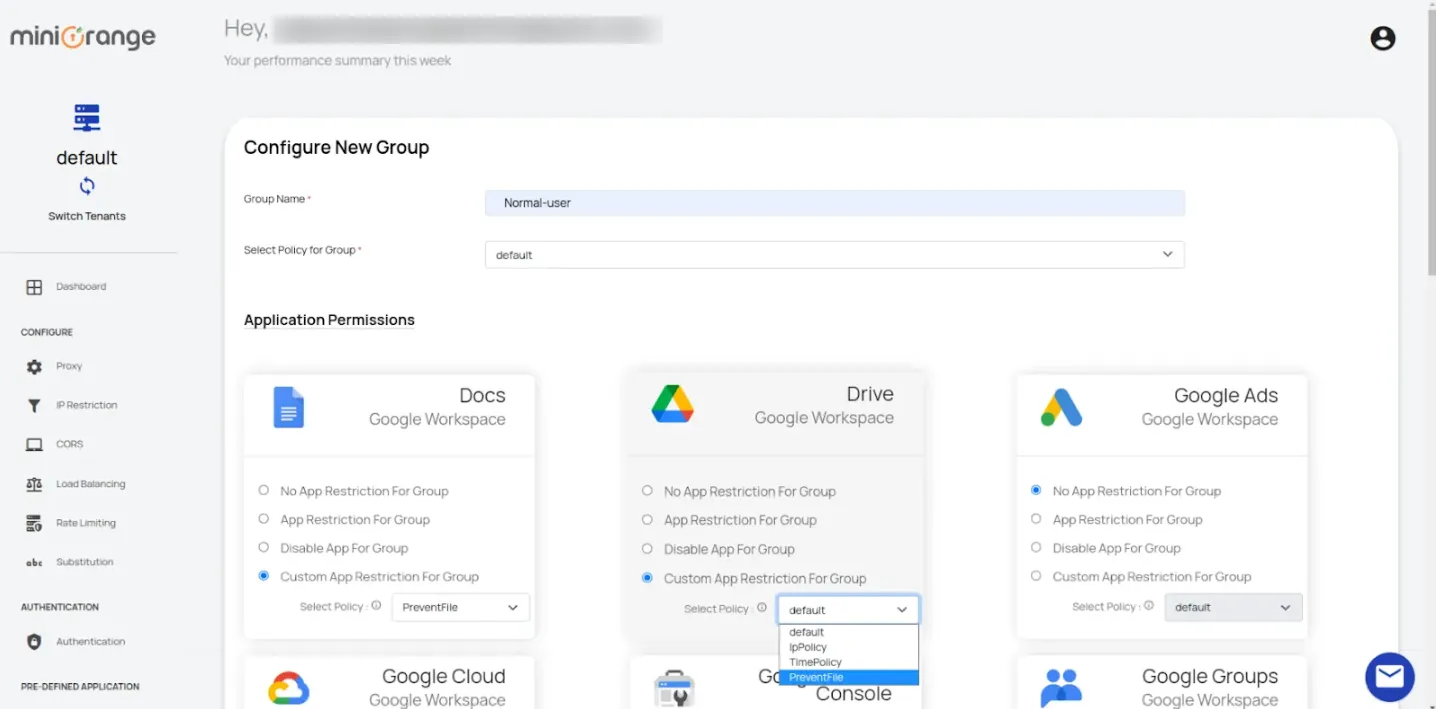Select No App Restriction for Docs
Viewport: 1436px width, 709px height.
264,490
